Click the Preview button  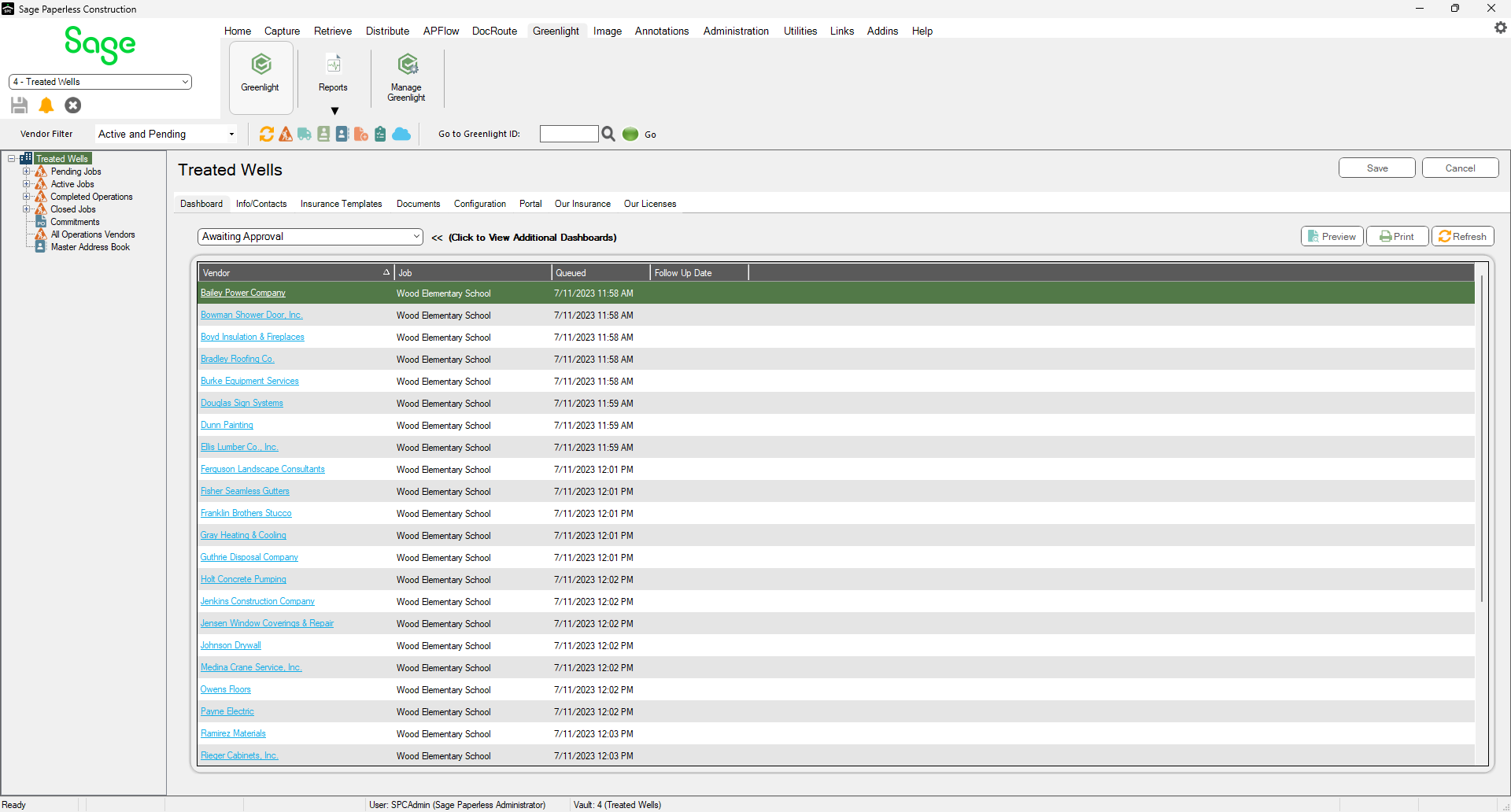(1332, 237)
